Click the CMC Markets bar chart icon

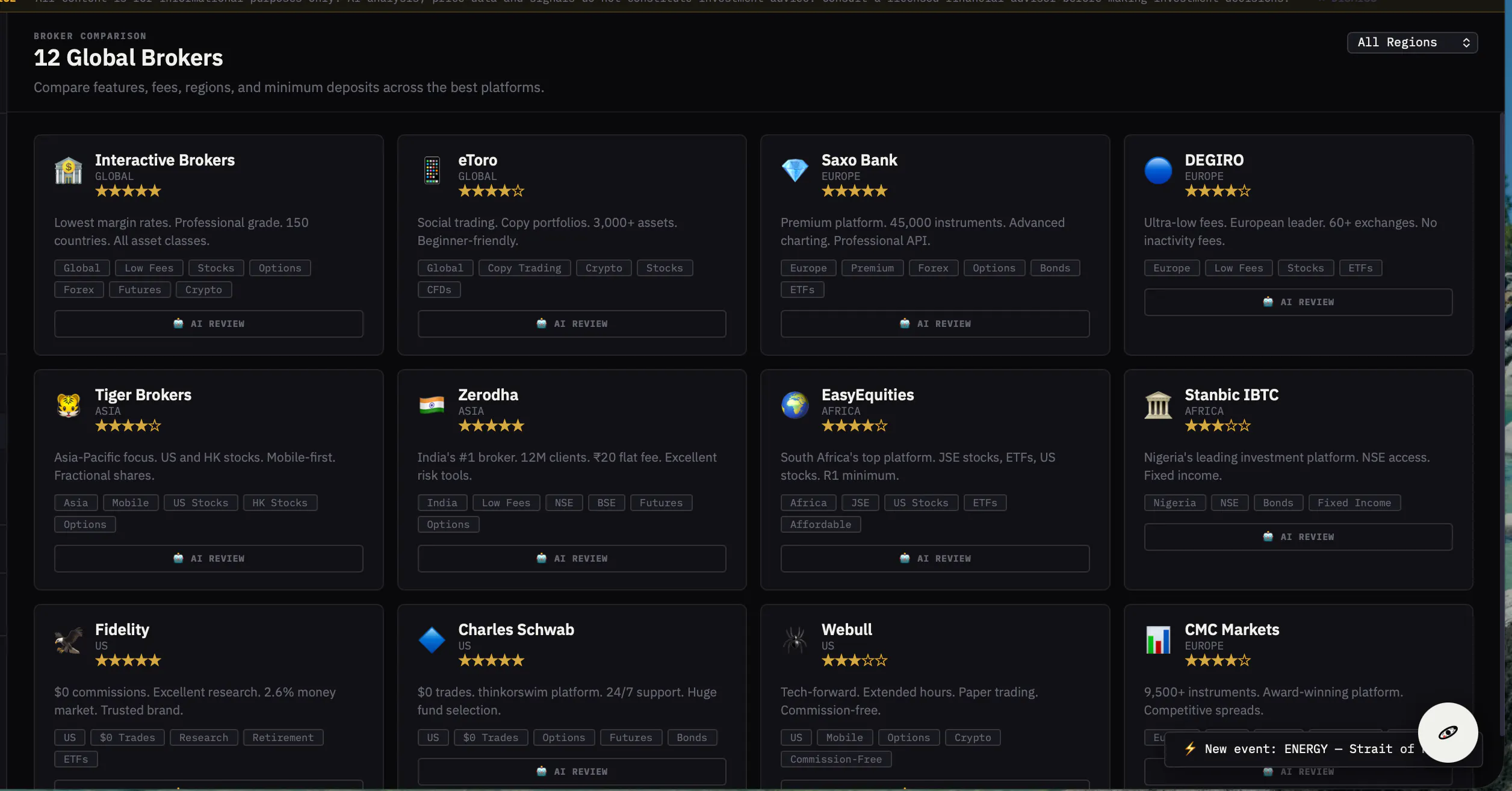(x=1158, y=640)
